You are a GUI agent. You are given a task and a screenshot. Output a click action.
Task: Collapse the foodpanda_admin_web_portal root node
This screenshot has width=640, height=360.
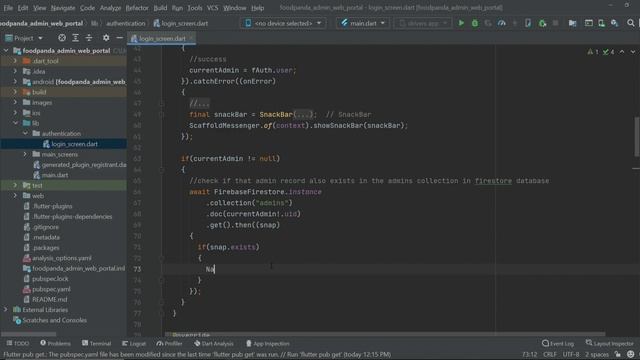click(6, 51)
